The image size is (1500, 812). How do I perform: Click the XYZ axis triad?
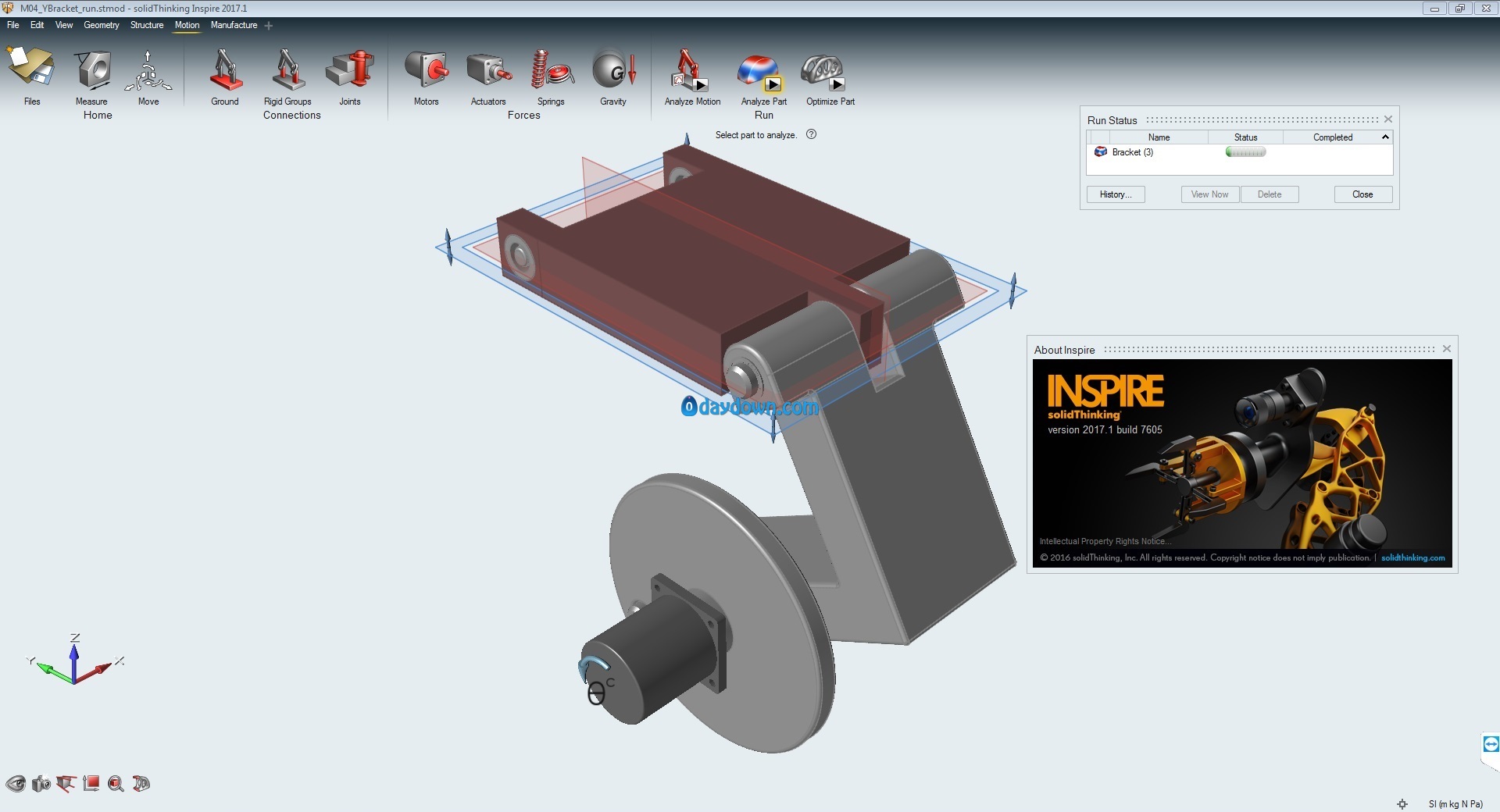pyautogui.click(x=75, y=661)
